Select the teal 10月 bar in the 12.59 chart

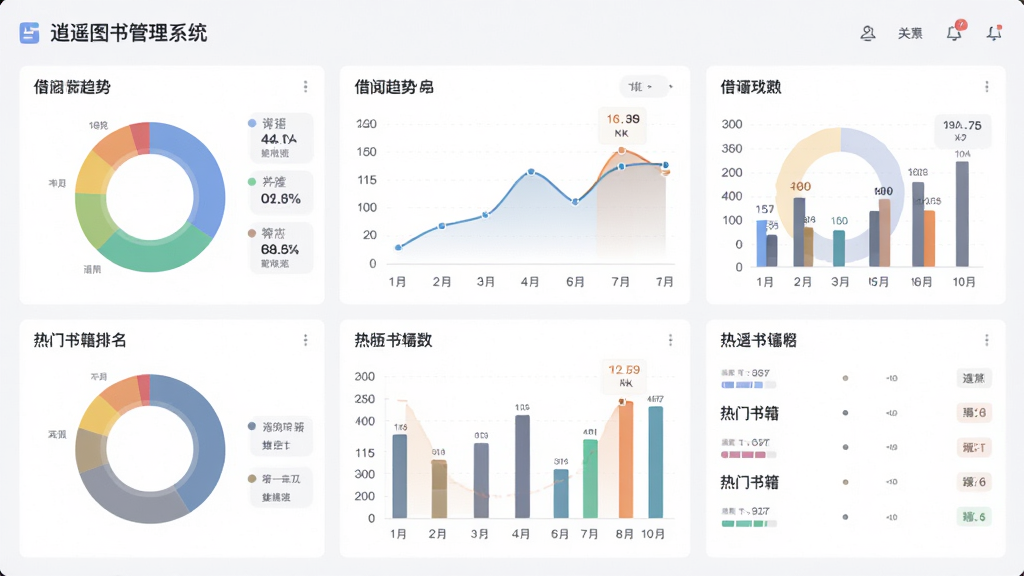(x=656, y=462)
